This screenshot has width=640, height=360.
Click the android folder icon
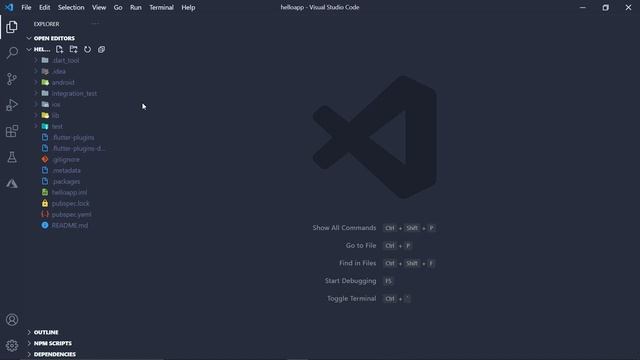(45, 82)
